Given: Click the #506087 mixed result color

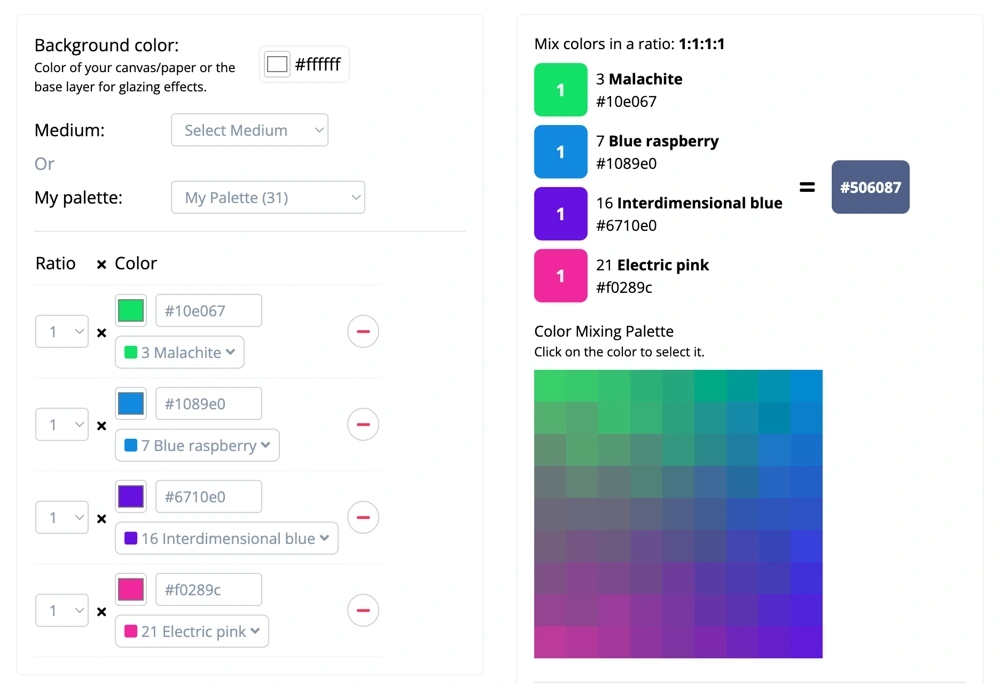Looking at the screenshot, I should pyautogui.click(x=870, y=187).
